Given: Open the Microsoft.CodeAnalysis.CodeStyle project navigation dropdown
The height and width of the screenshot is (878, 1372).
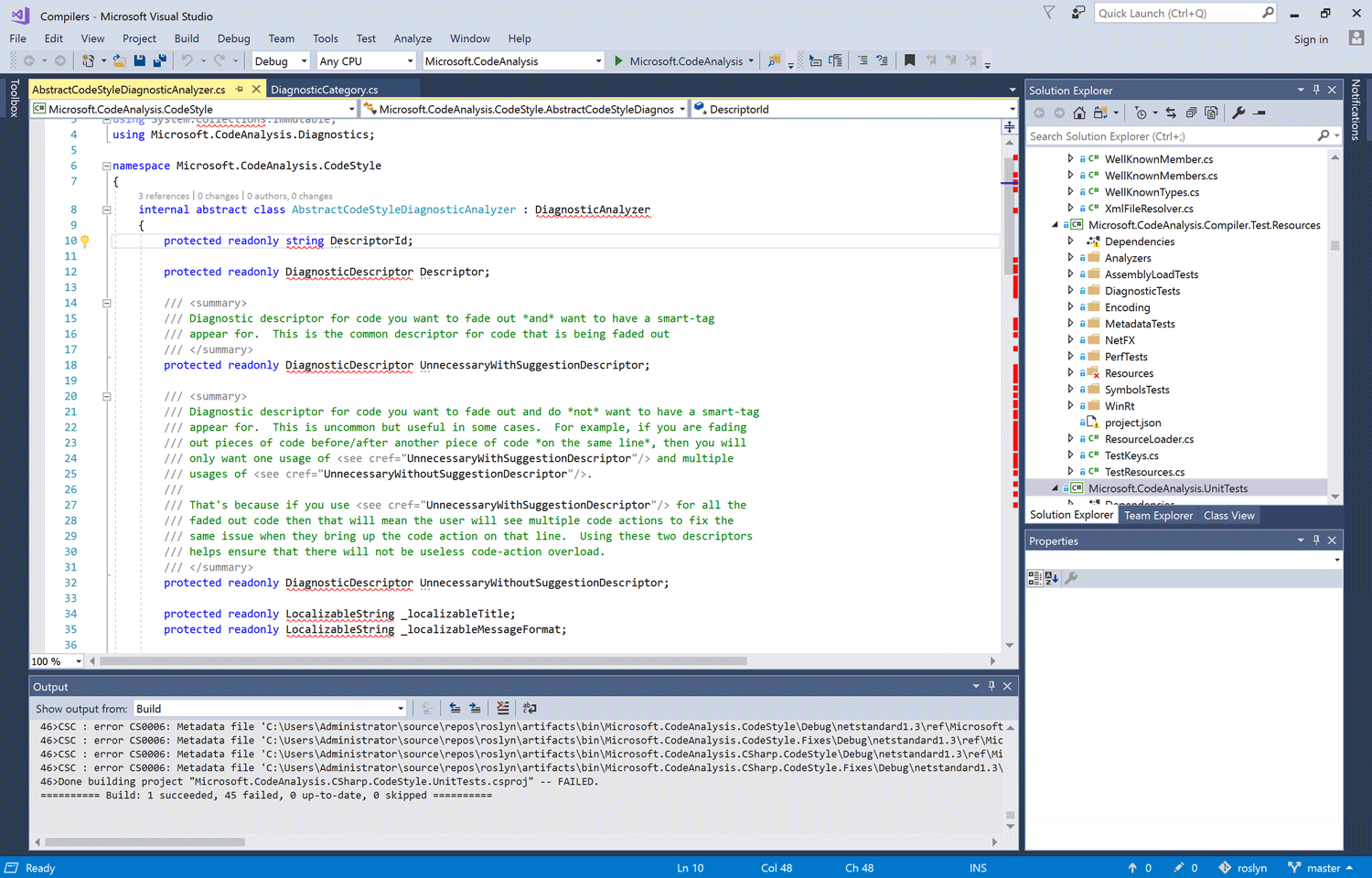Looking at the screenshot, I should pos(194,109).
